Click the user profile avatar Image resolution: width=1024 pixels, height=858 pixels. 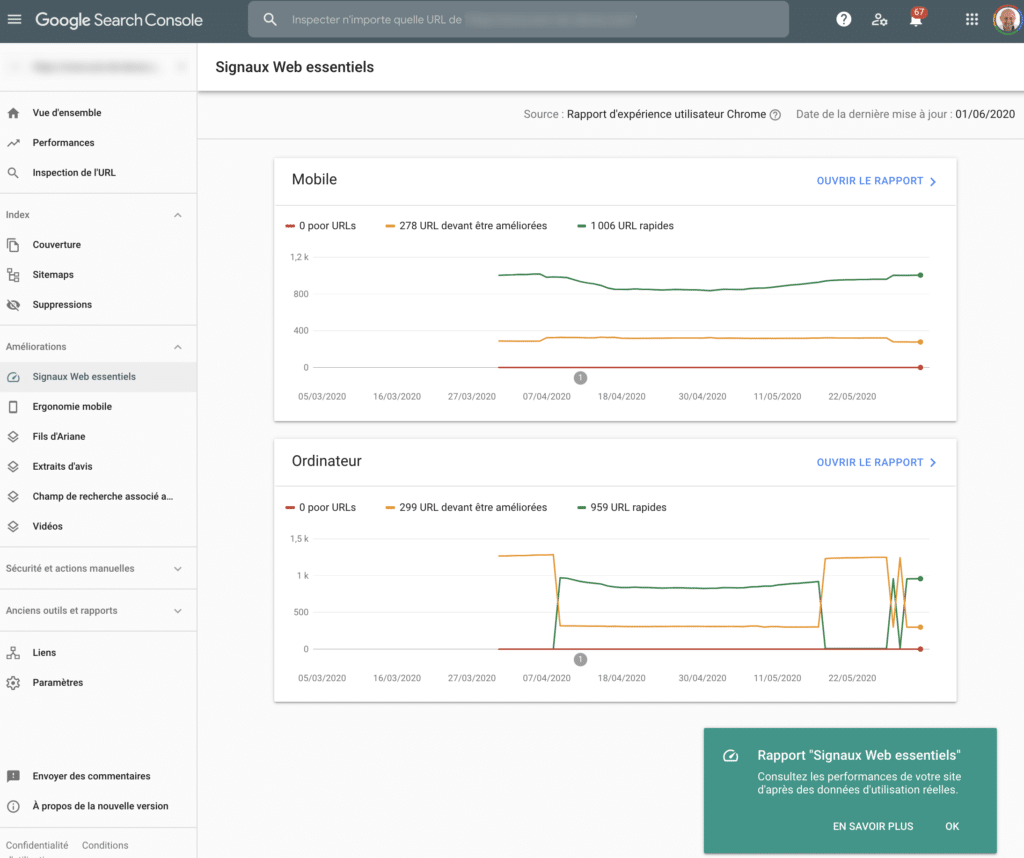(1006, 19)
